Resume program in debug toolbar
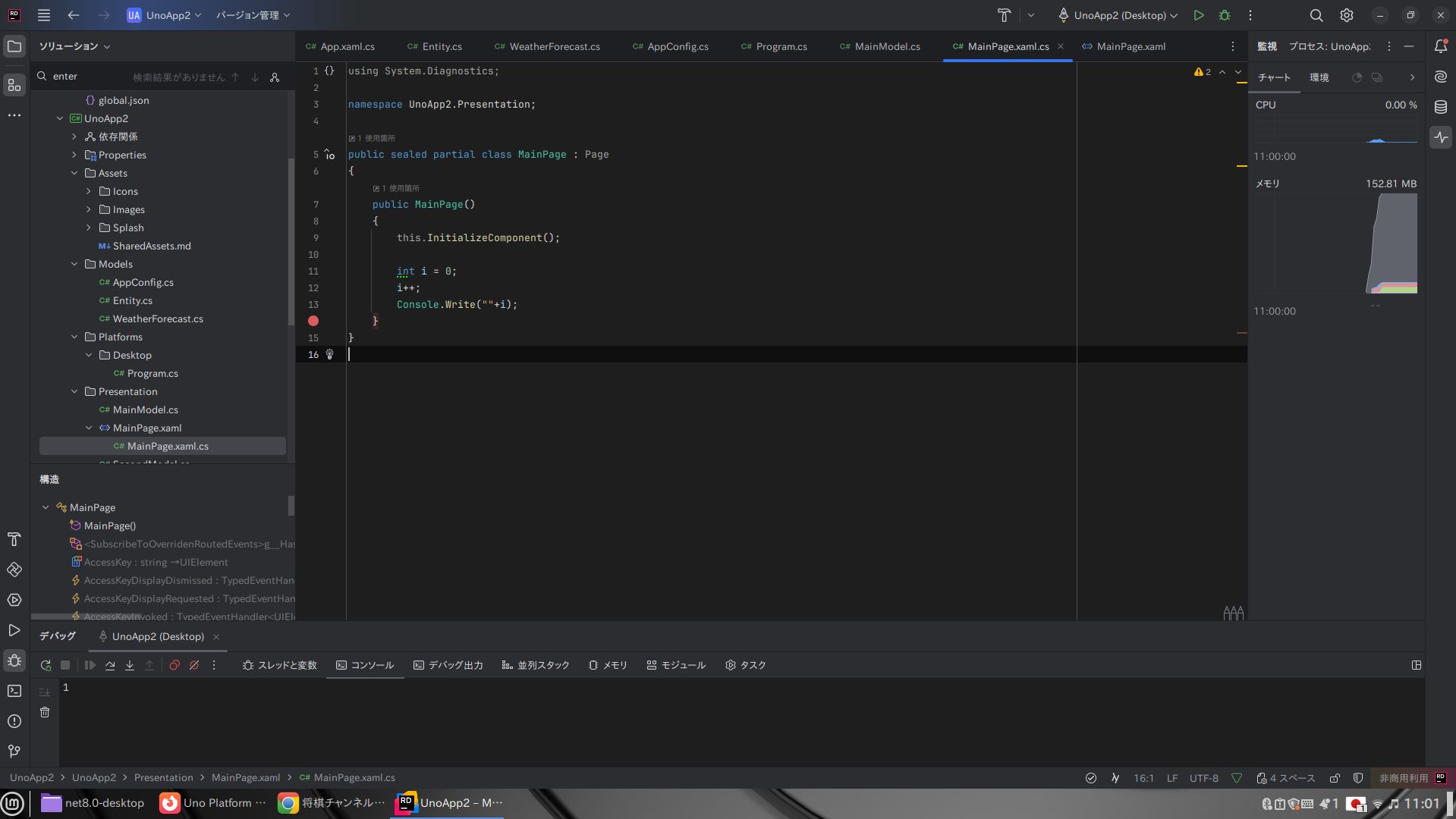The height and width of the screenshot is (819, 1456). click(x=90, y=665)
